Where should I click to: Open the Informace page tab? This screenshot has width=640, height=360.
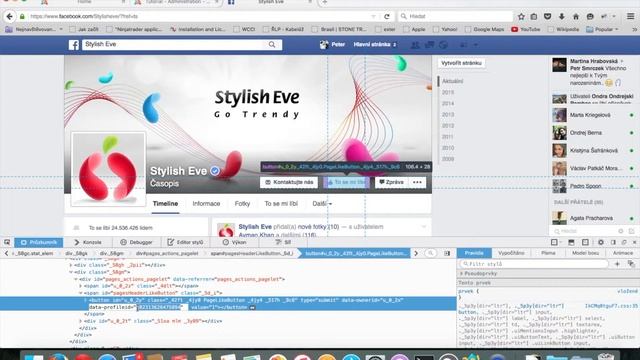point(206,204)
